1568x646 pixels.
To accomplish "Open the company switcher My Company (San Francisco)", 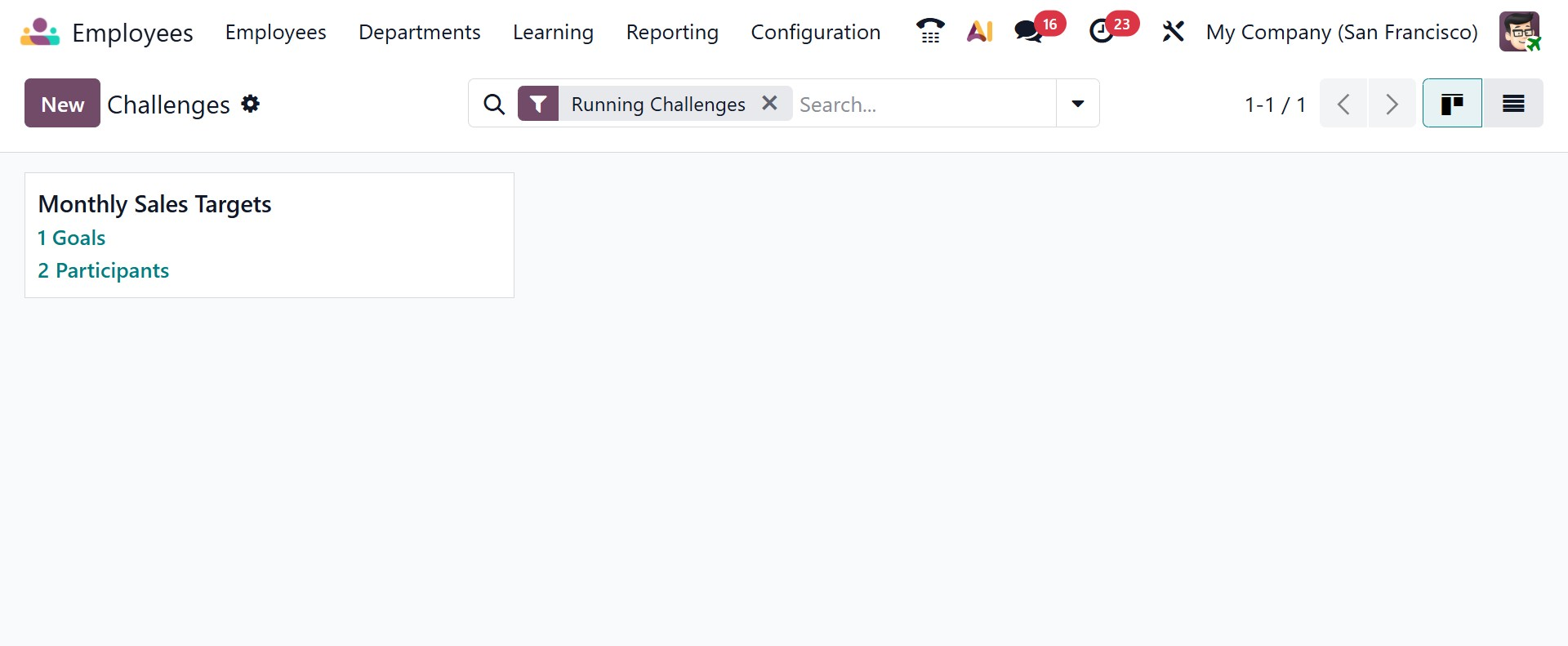I will coord(1342,32).
